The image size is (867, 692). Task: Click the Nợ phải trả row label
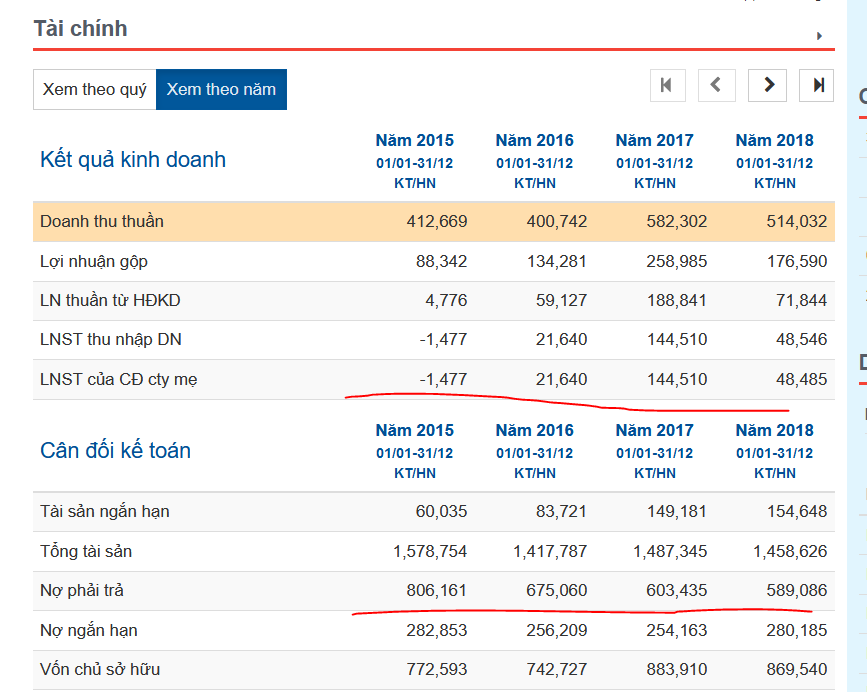(x=82, y=590)
